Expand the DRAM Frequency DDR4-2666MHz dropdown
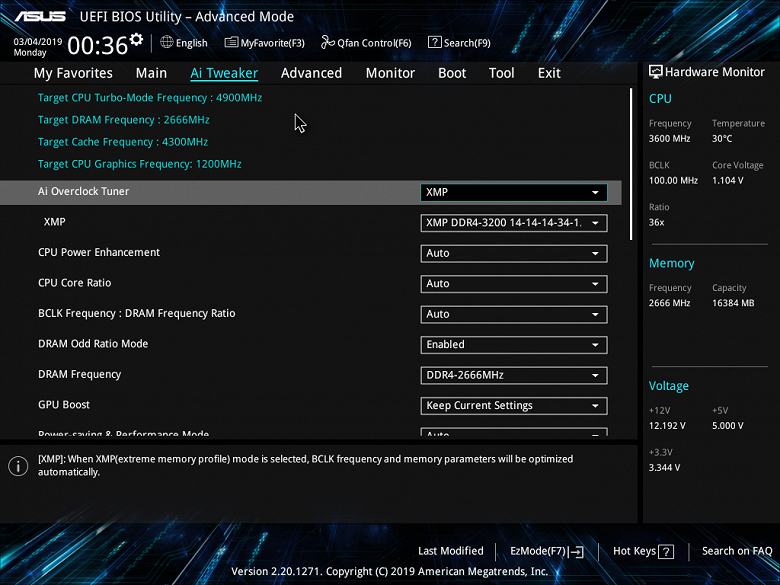 click(x=514, y=375)
